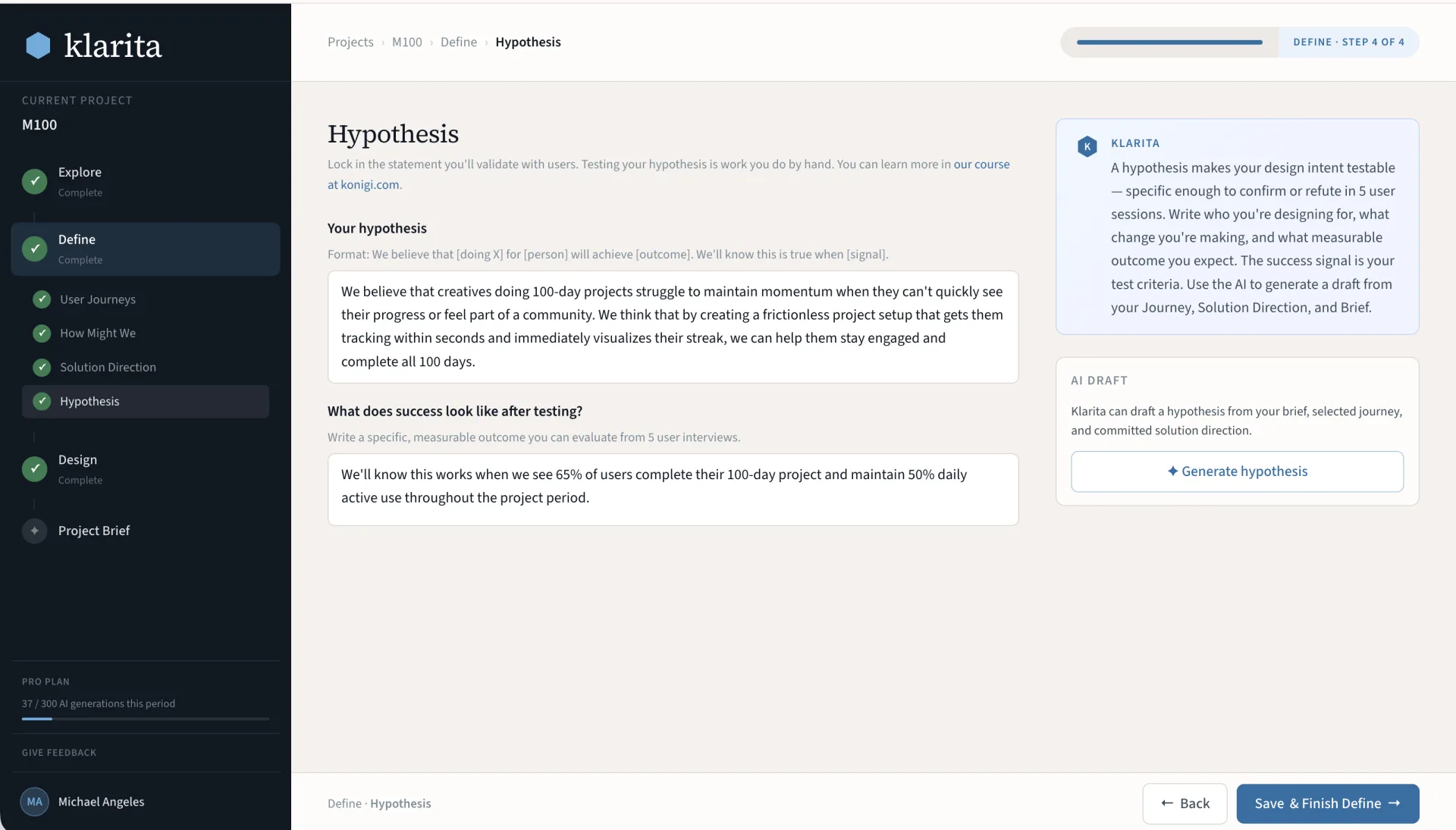Image resolution: width=1456 pixels, height=830 pixels.
Task: Click the 'Define · Hypothesis' footer text
Action: [379, 803]
